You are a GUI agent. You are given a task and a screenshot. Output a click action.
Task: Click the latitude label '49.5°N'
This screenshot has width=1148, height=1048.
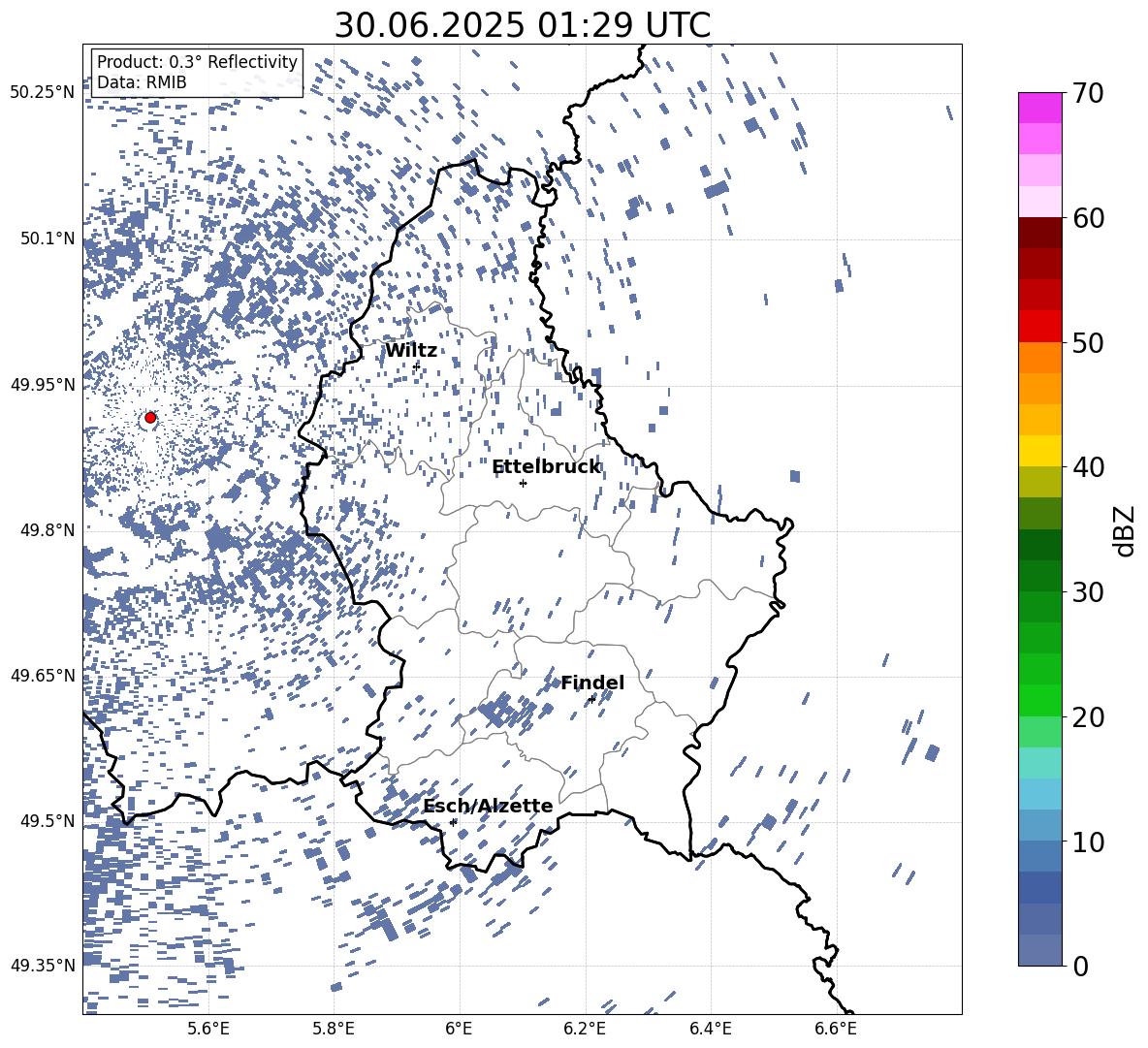(48, 820)
